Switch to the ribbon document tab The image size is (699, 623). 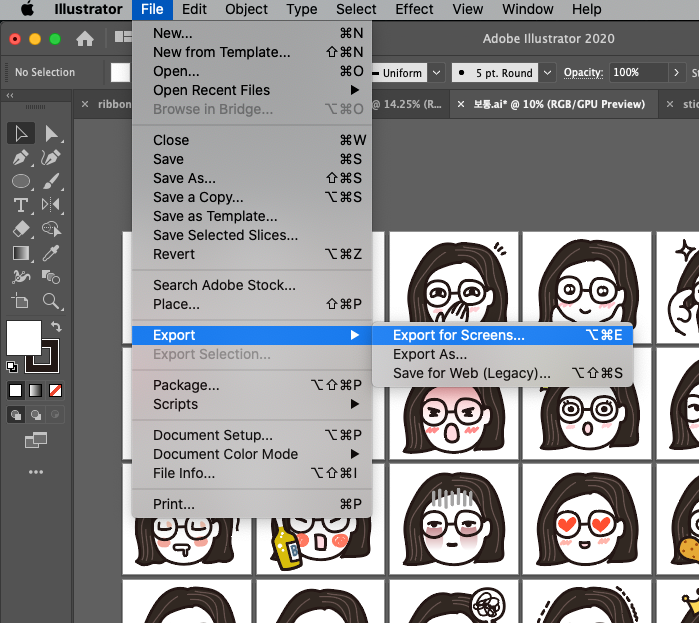[114, 104]
